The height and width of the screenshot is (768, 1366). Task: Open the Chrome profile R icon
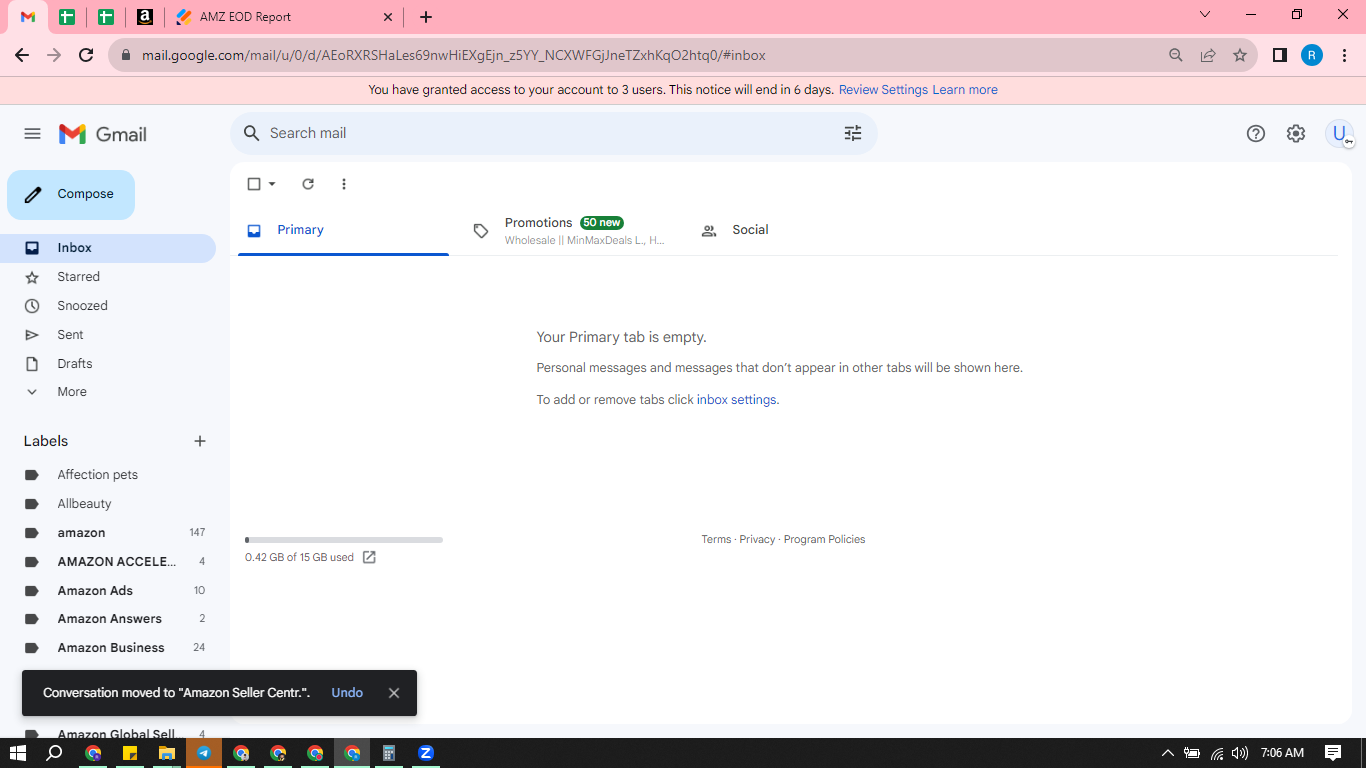[1312, 55]
